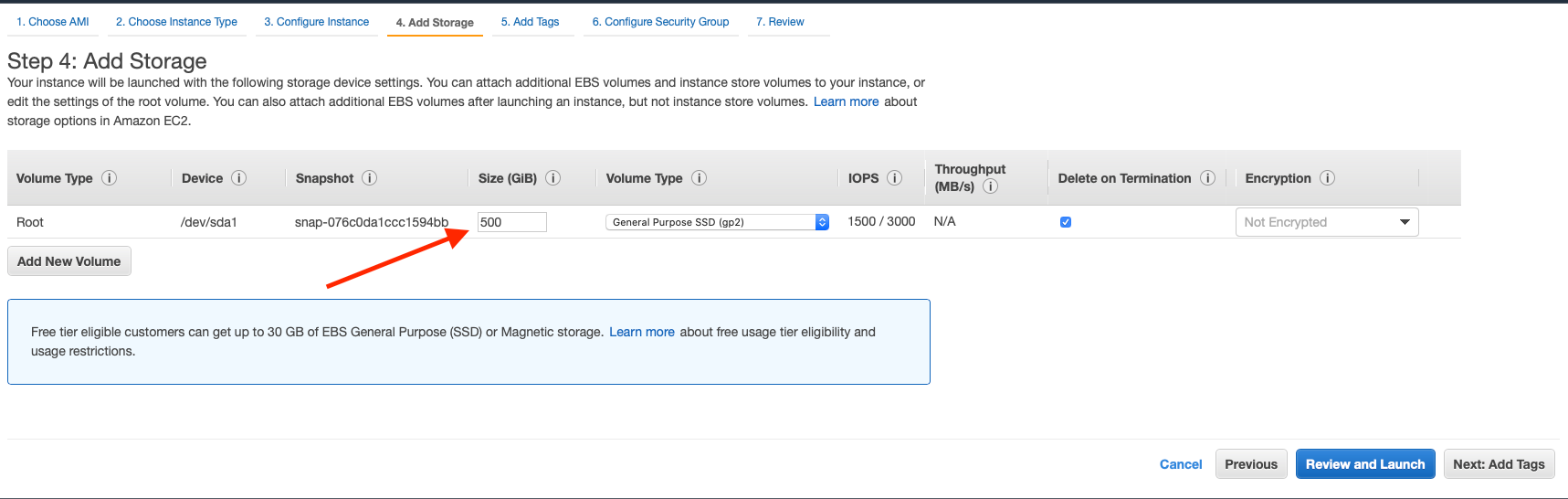
Task: Click info icon beside IOPS header
Action: click(x=895, y=178)
